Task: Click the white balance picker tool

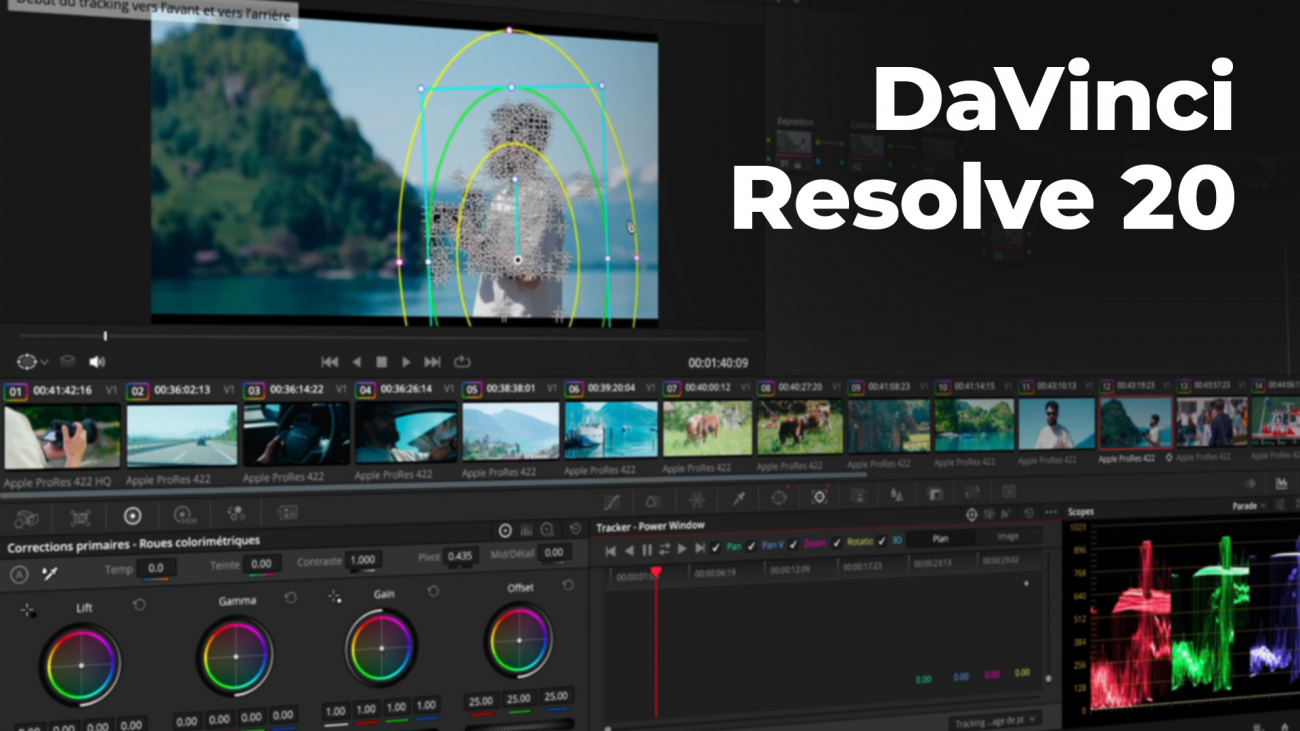Action: [49, 574]
